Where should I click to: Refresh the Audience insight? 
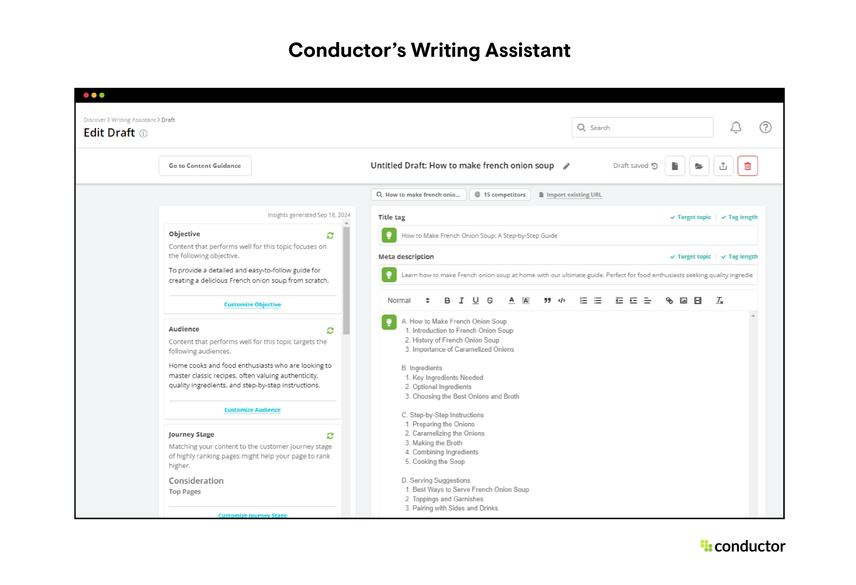tap(330, 331)
